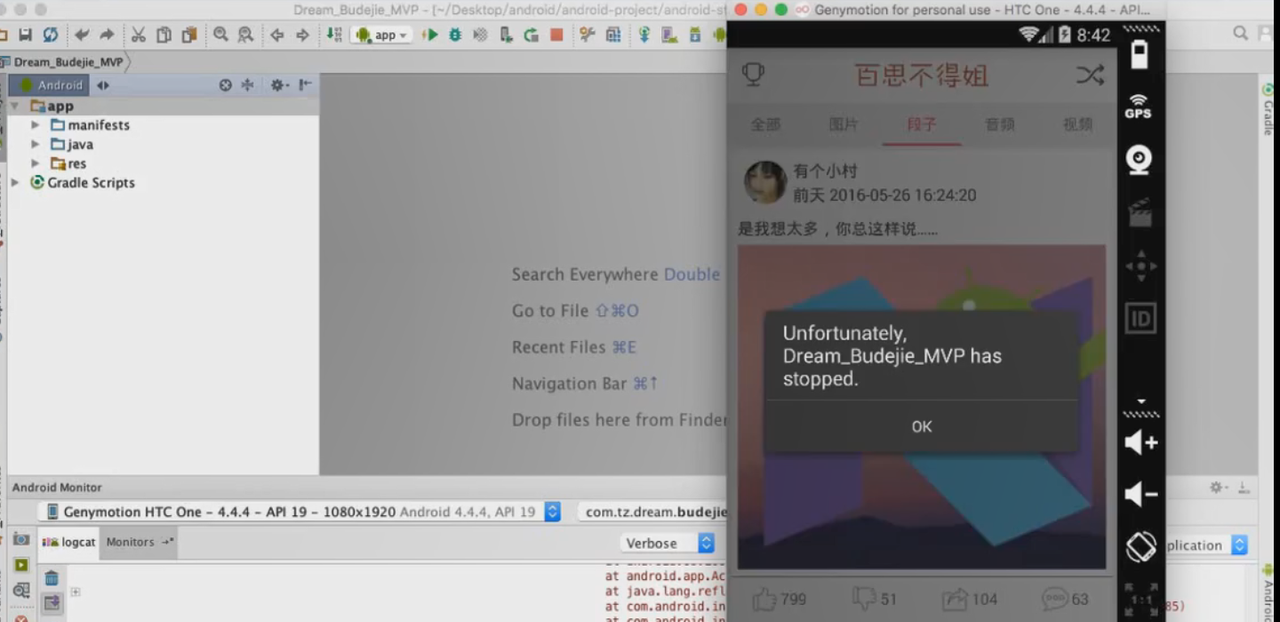The width and height of the screenshot is (1280, 622).
Task: Open project panel settings gear
Action: click(x=279, y=85)
